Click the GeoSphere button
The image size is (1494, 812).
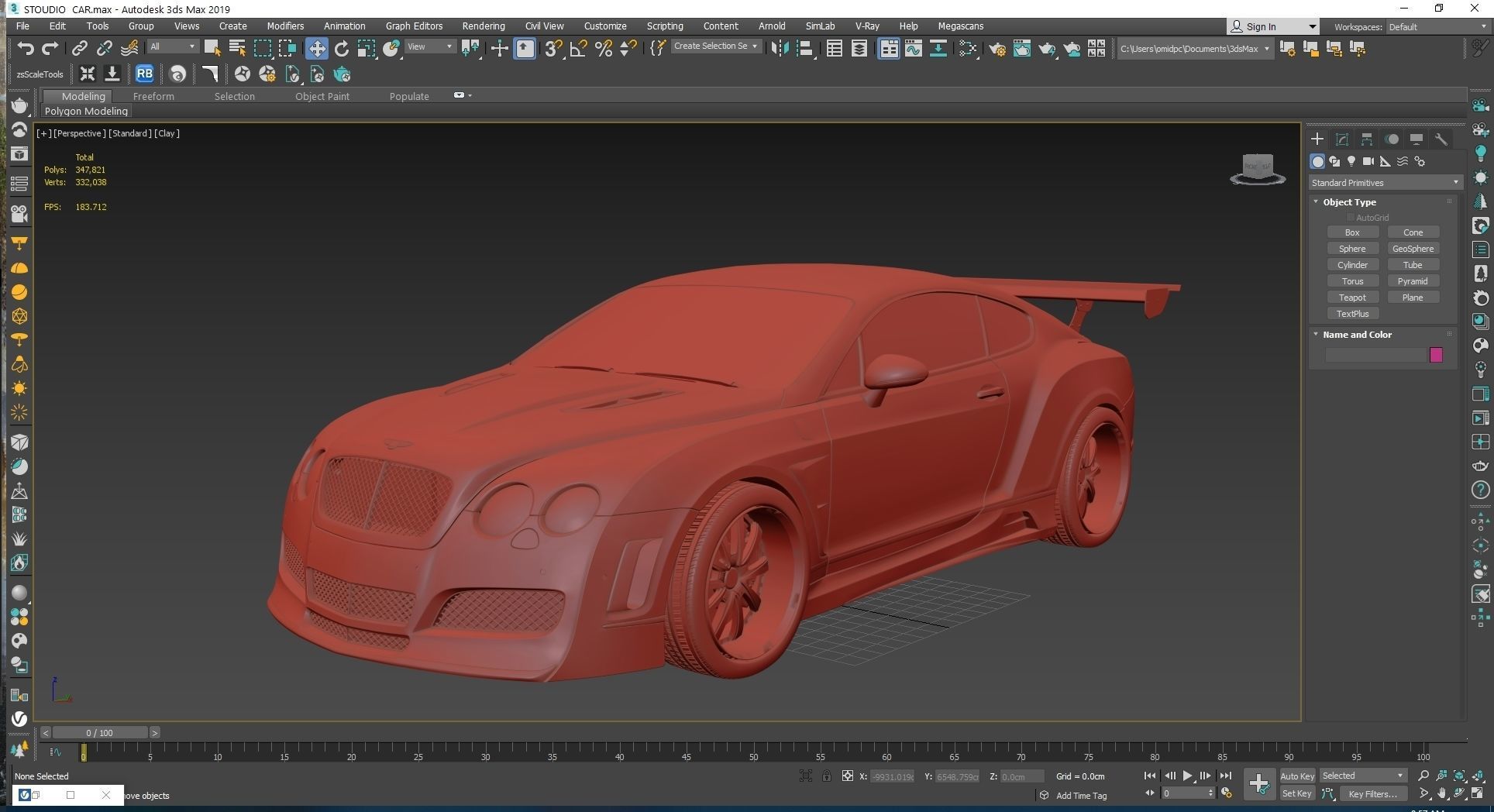(x=1413, y=249)
